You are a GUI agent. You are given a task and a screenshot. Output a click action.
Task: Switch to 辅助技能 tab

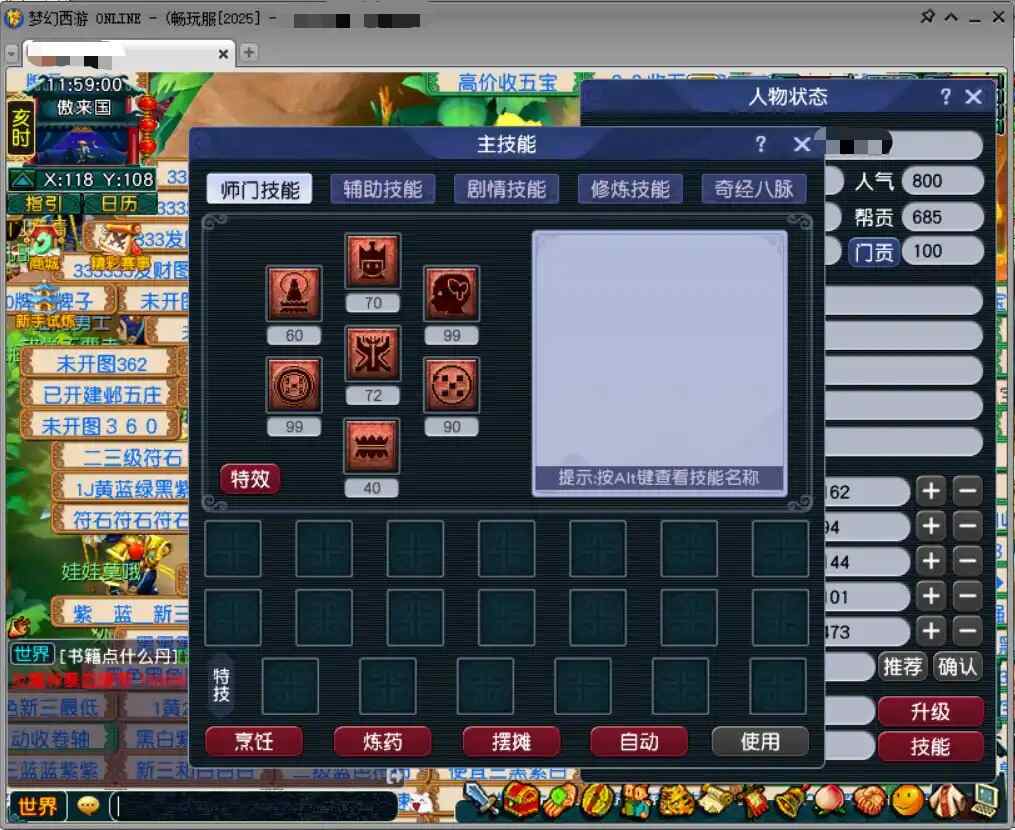click(383, 189)
